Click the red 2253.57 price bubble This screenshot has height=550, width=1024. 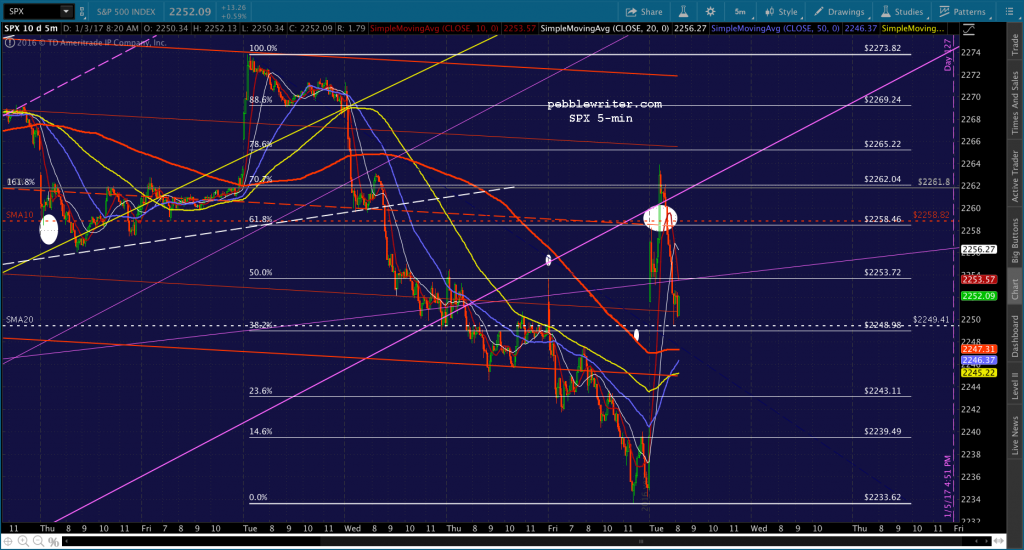[x=978, y=280]
